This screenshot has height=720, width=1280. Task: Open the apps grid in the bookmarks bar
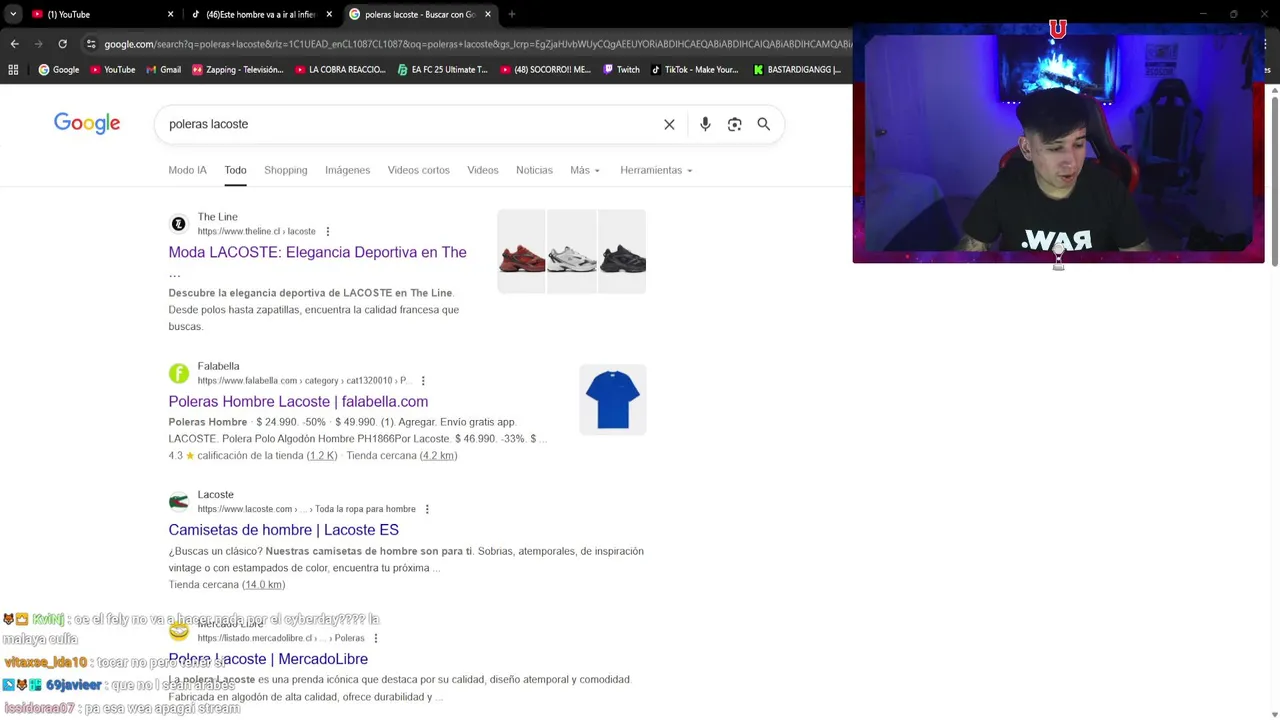(x=13, y=70)
